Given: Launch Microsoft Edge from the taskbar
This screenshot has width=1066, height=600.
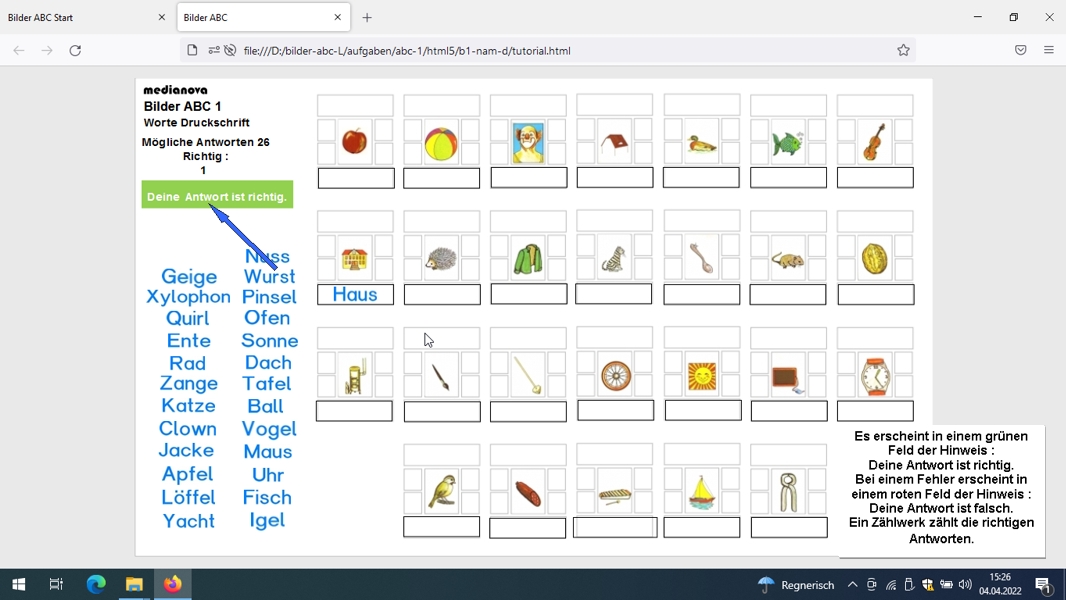Looking at the screenshot, I should coord(96,584).
